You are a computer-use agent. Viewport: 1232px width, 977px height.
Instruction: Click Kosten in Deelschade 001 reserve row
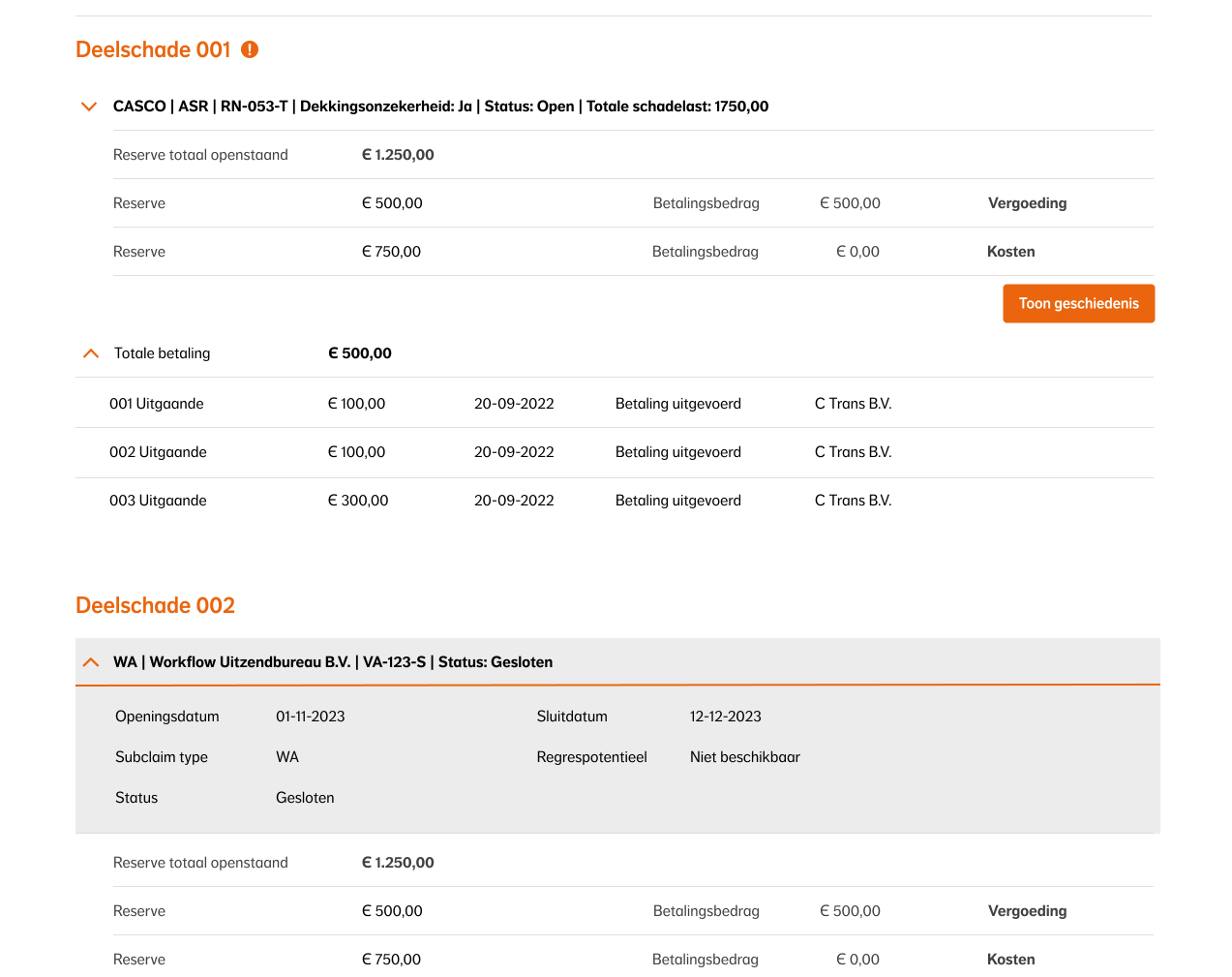(x=1010, y=252)
